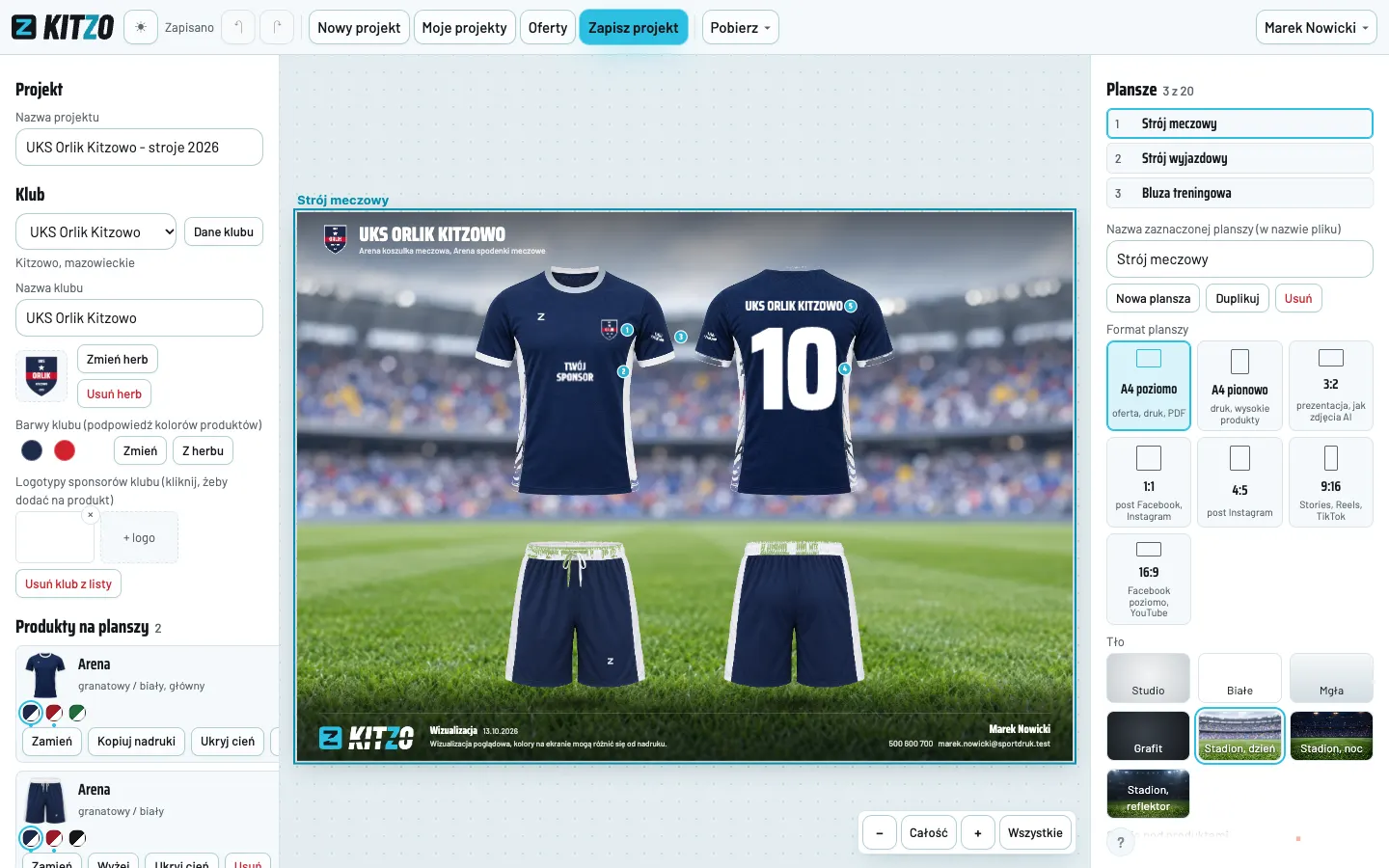Screen dimensions: 1389x868
Task: Choose the 1:1 Facebook post format
Action: pos(1149,481)
